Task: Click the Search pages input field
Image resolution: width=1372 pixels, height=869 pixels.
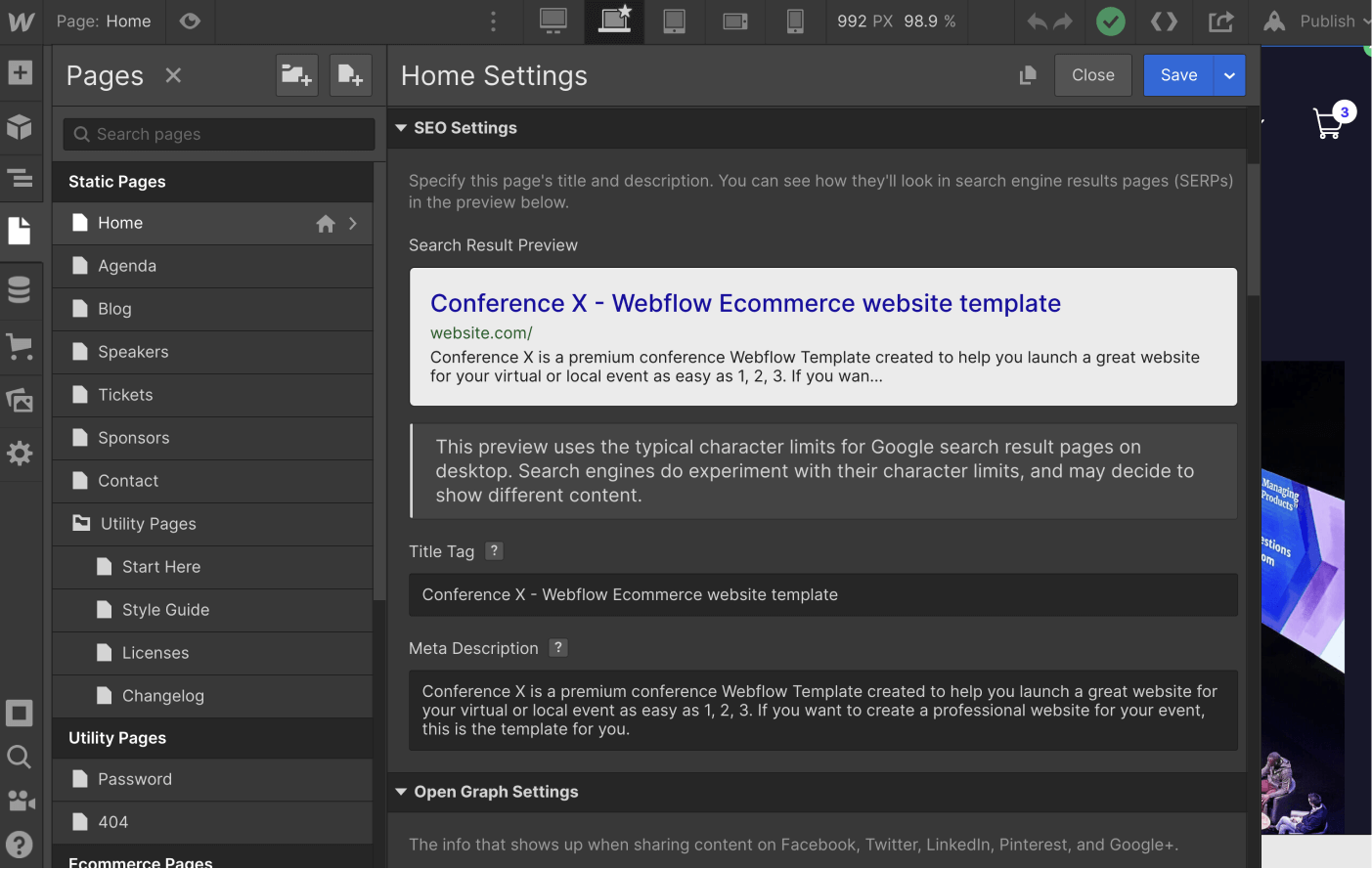Action: click(217, 134)
